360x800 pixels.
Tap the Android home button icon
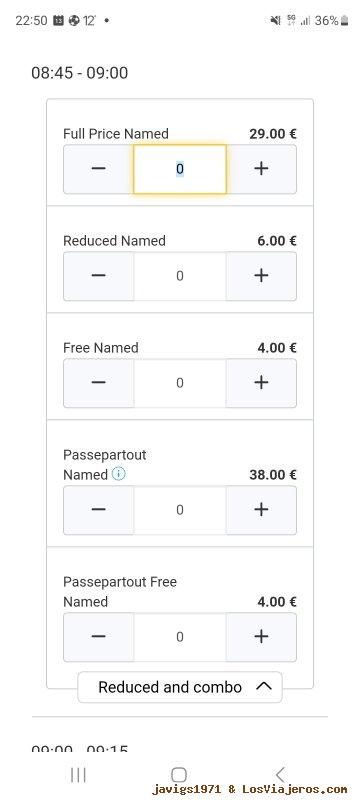click(x=179, y=774)
